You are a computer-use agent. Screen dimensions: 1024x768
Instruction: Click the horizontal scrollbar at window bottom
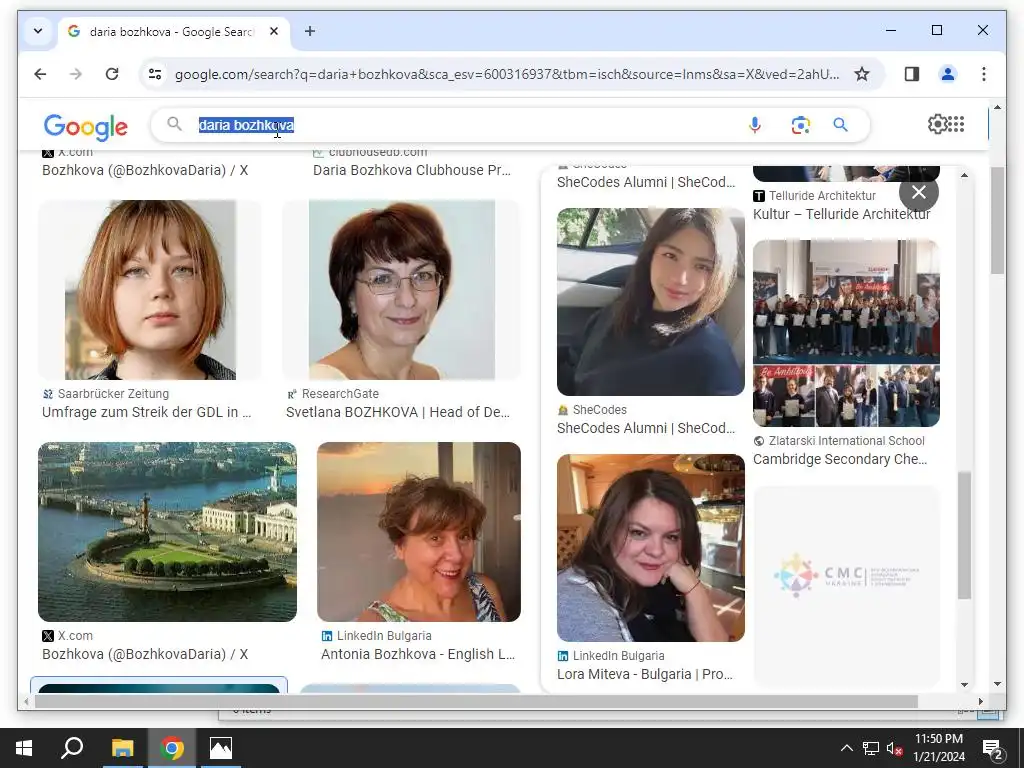pyautogui.click(x=476, y=701)
